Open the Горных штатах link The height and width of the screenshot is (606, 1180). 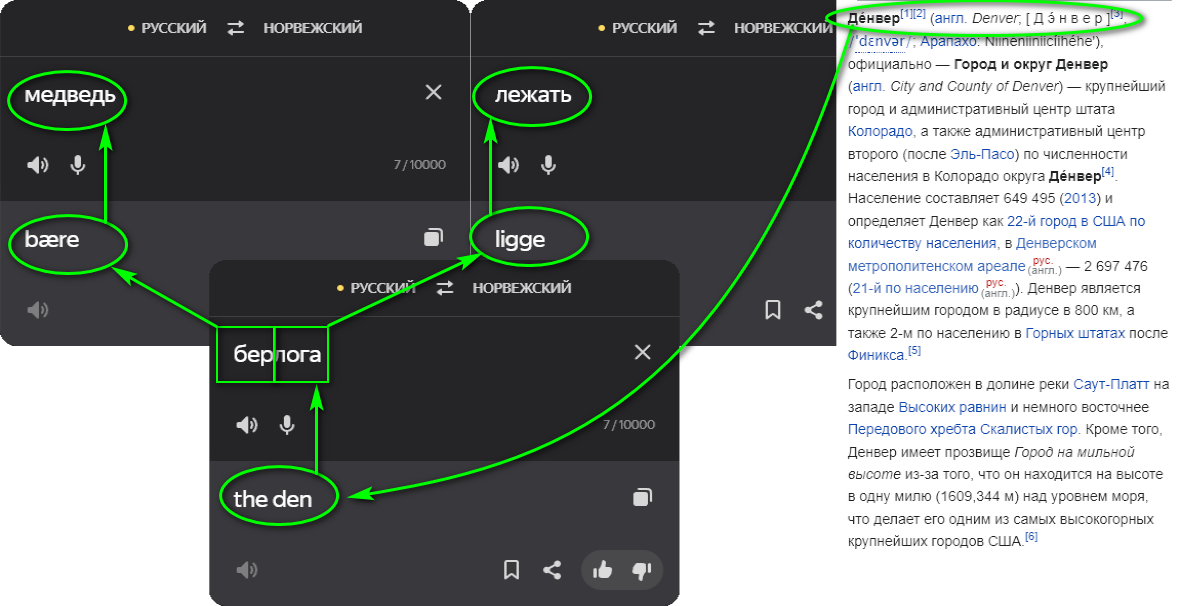(1075, 333)
